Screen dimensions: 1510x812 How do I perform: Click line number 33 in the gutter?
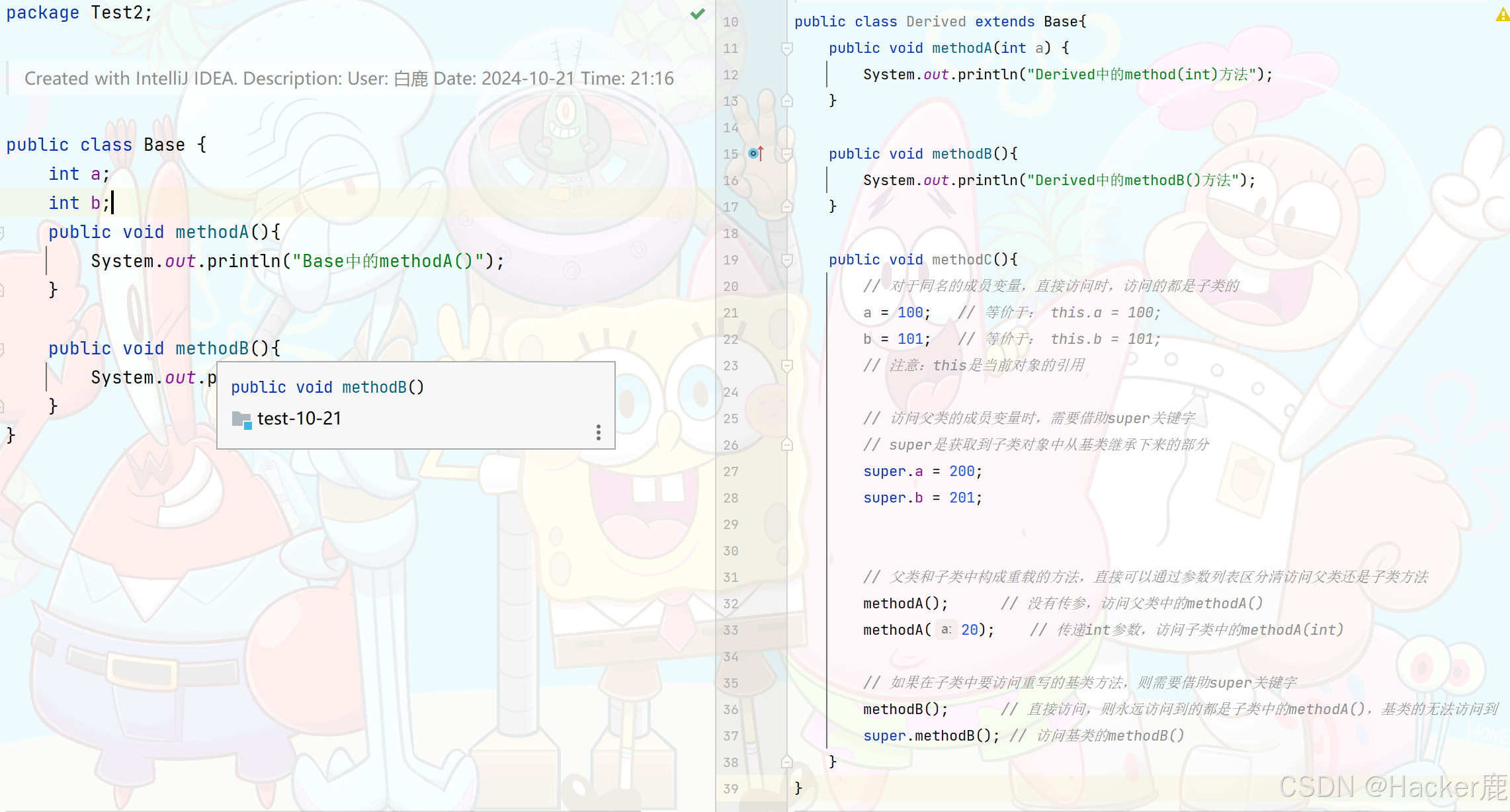(730, 630)
